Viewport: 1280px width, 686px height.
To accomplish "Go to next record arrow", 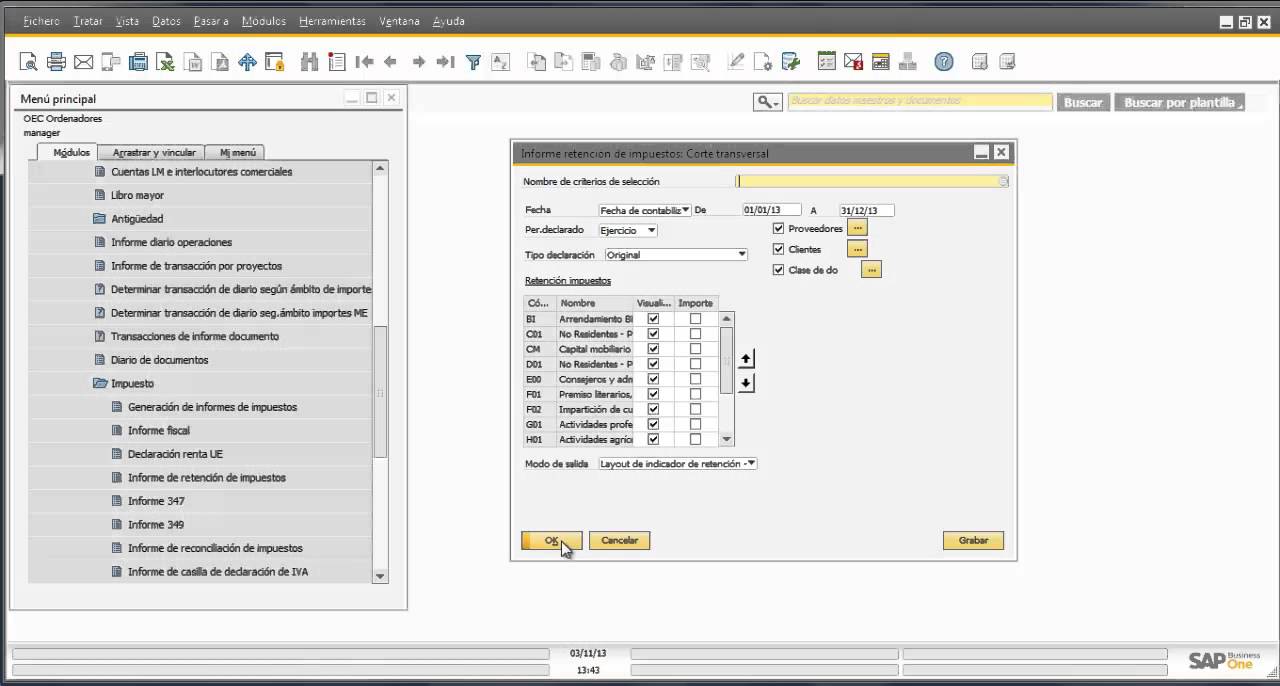I will (x=419, y=62).
